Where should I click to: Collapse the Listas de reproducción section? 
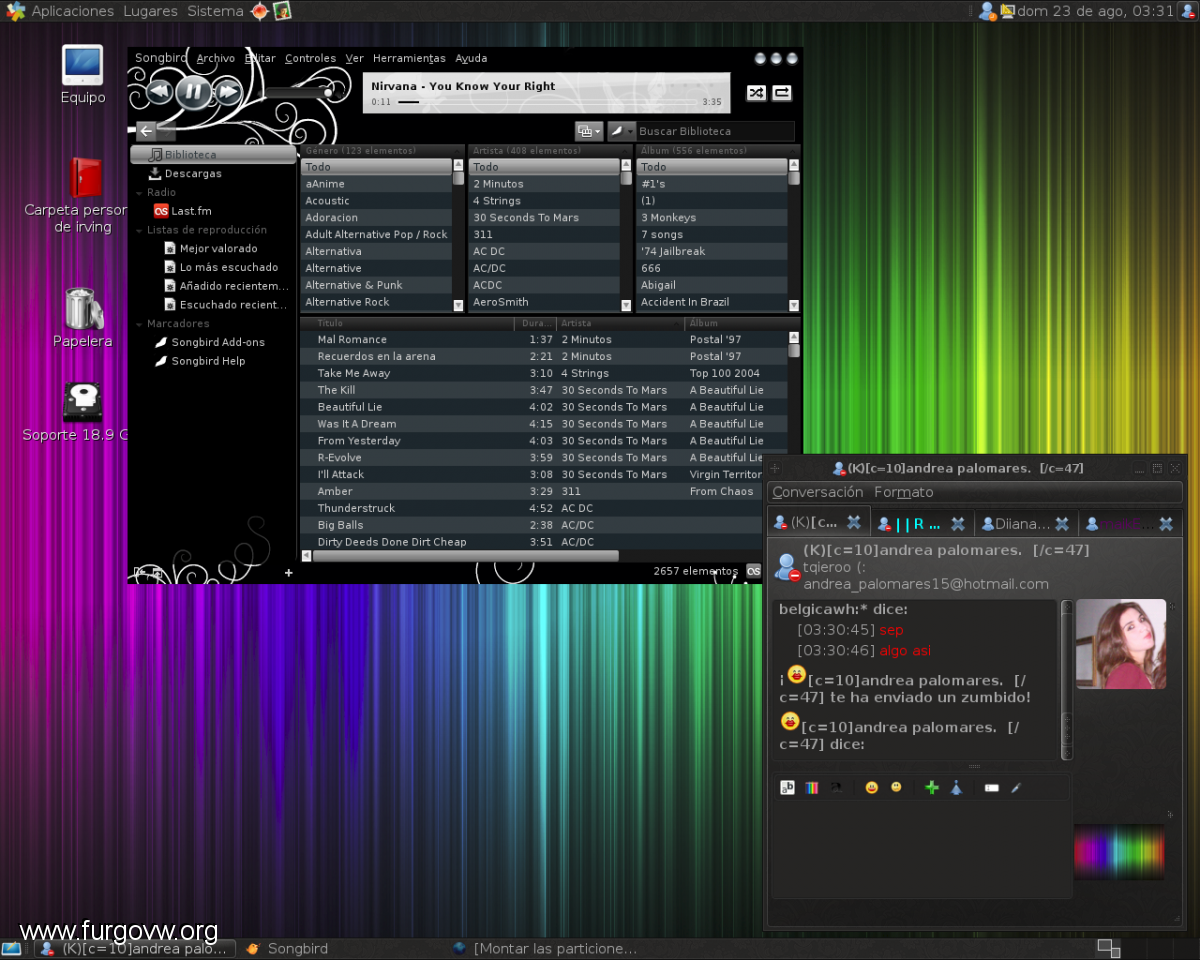coord(139,230)
